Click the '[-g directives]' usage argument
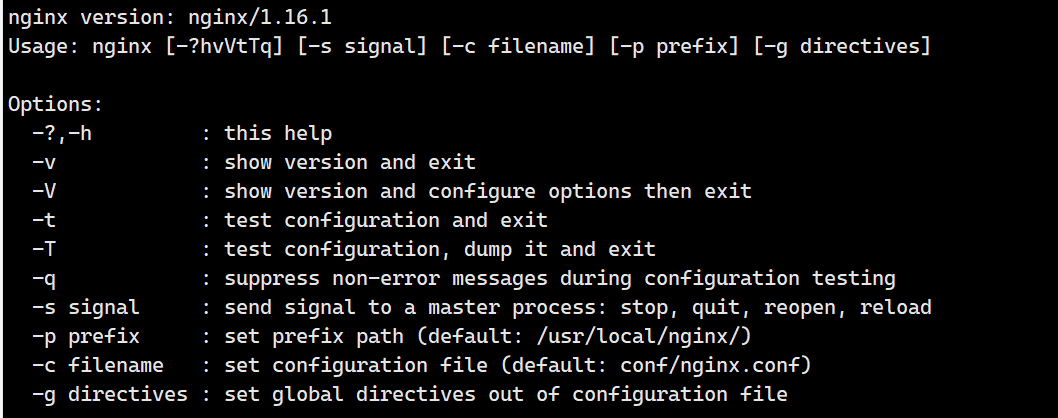 pyautogui.click(x=842, y=47)
